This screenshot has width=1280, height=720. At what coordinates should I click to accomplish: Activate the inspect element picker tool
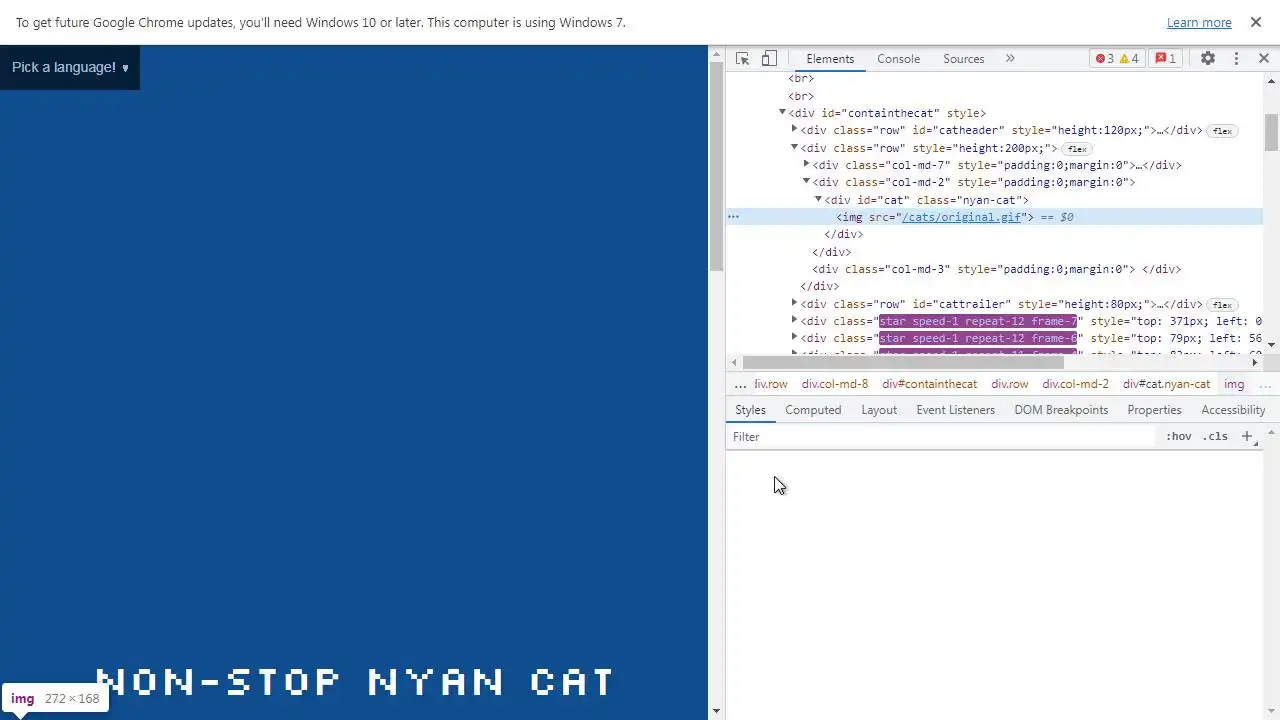(742, 59)
